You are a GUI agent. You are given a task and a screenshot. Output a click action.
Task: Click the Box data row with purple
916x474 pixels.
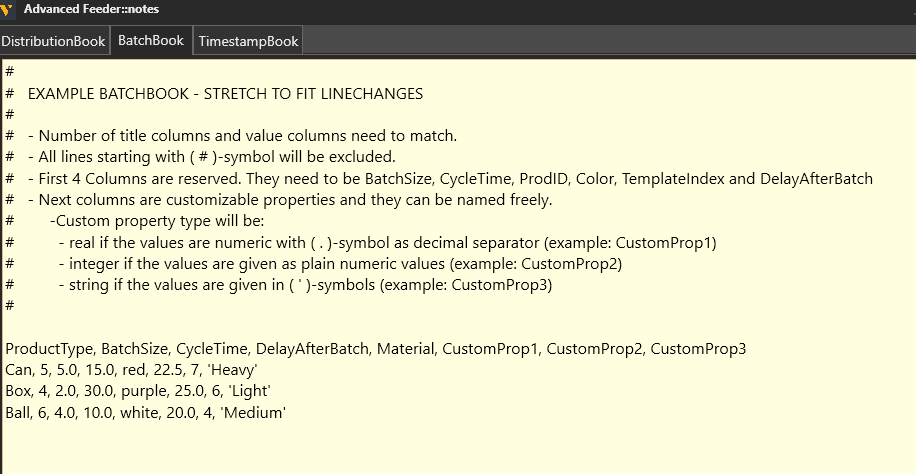click(x=138, y=391)
